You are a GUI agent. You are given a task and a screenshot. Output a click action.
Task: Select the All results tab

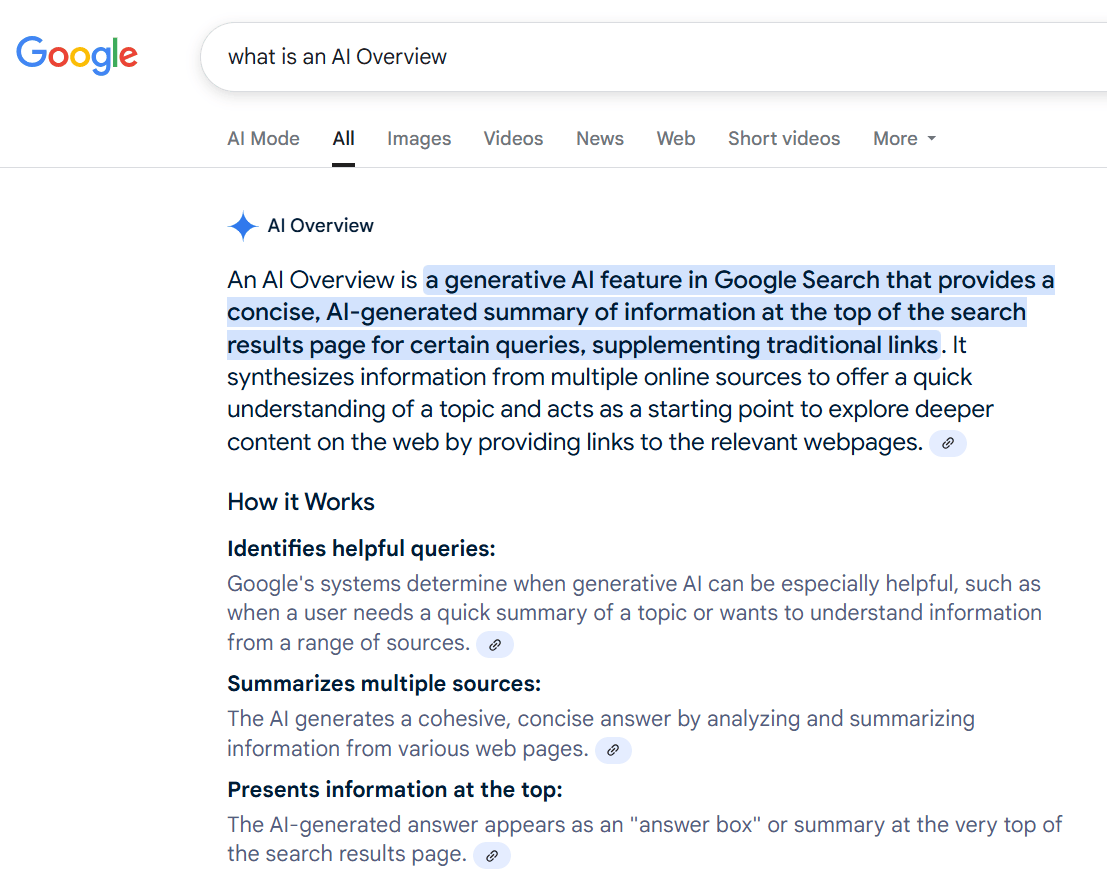(x=343, y=138)
